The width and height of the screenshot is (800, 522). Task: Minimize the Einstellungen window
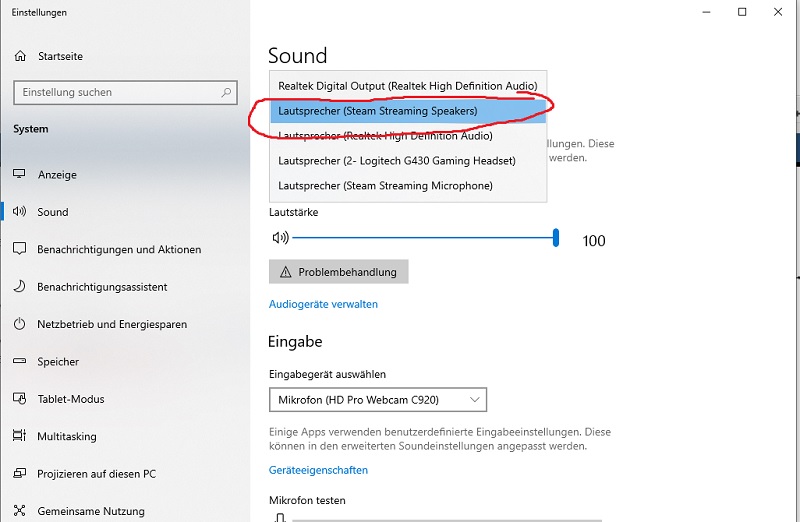(706, 12)
